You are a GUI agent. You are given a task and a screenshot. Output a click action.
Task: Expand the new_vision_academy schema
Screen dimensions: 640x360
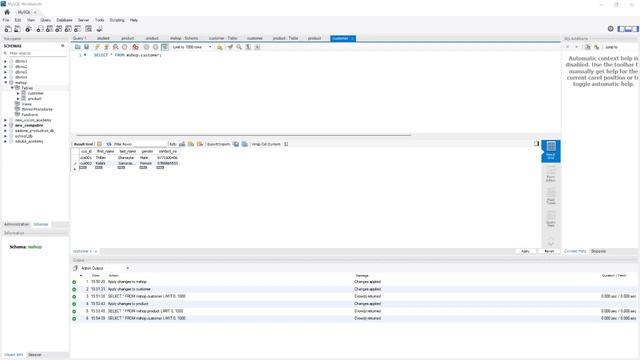[6, 120]
